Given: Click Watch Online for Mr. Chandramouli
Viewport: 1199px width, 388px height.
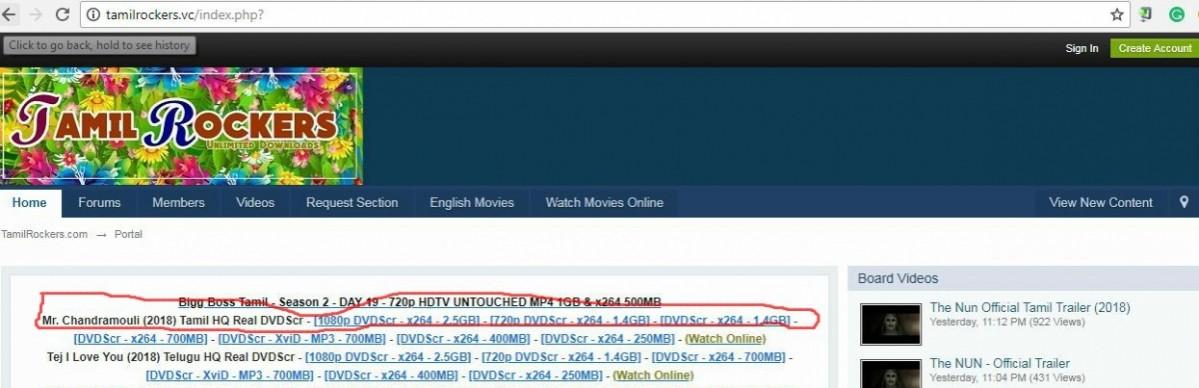Looking at the screenshot, I should 725,338.
